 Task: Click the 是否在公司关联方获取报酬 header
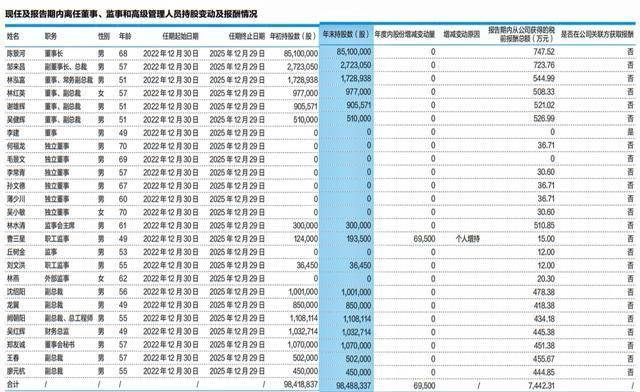597,35
